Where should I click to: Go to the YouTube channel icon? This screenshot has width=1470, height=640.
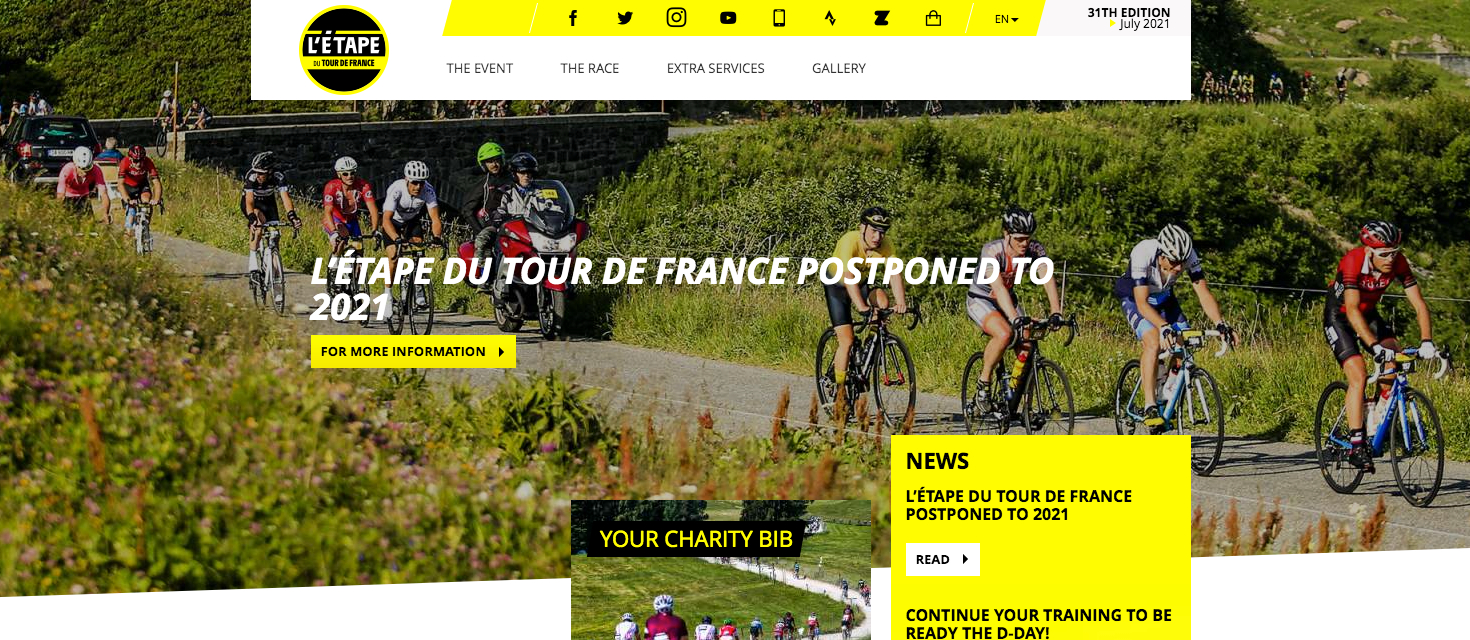pos(728,18)
